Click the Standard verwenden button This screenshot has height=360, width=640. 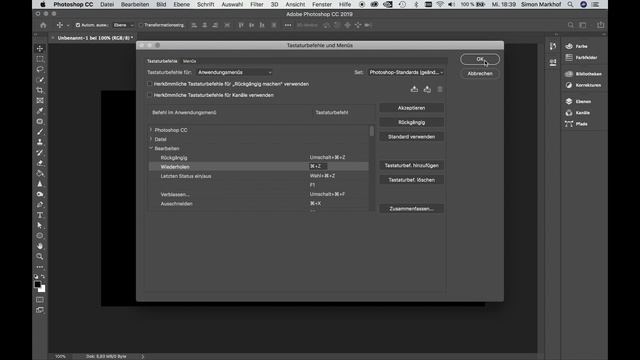(x=411, y=137)
